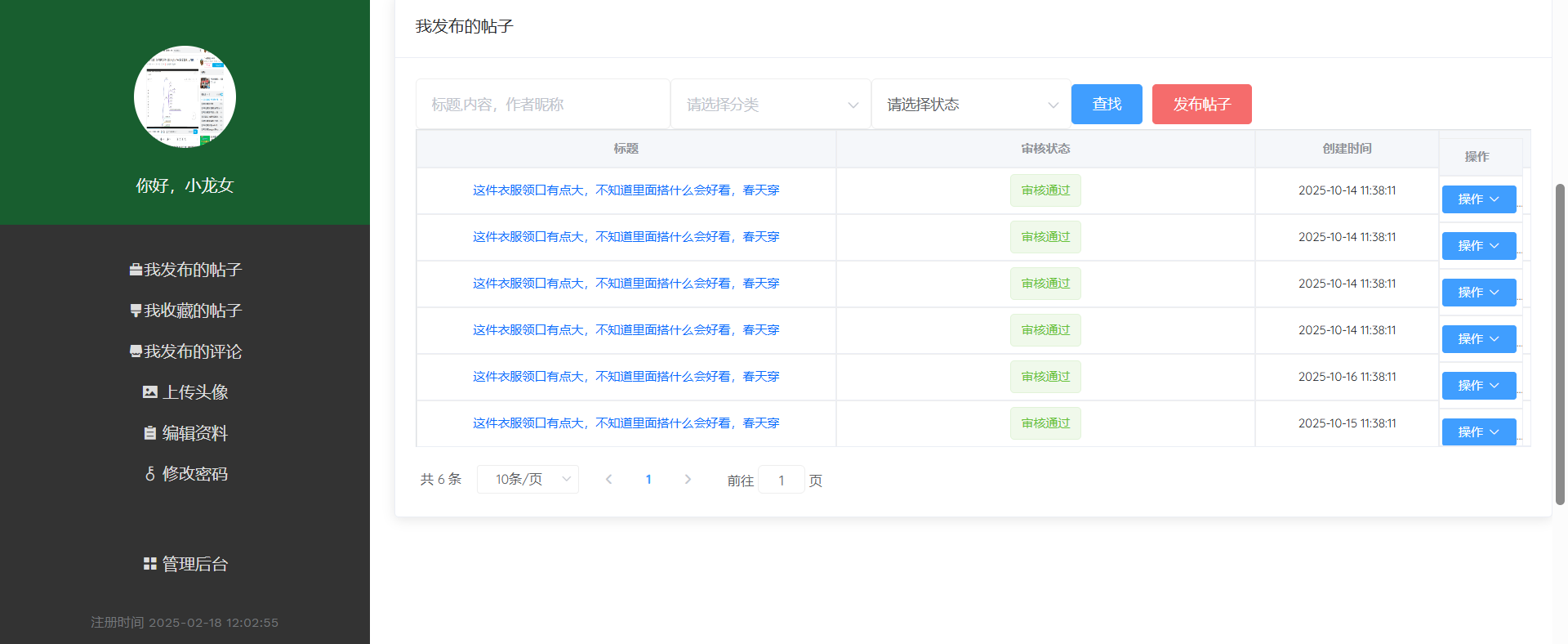Click the 创建时间 column header
The height and width of the screenshot is (644, 1568).
(1347, 149)
